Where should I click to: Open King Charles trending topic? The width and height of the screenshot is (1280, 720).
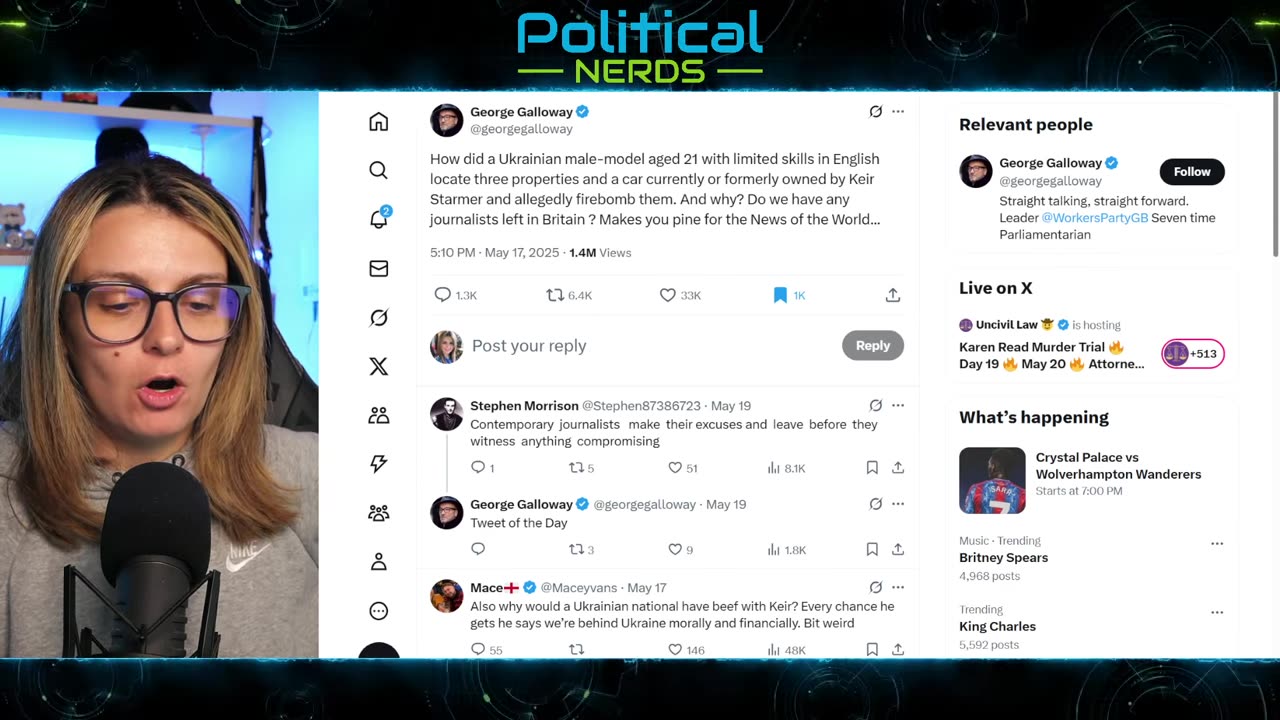998,626
